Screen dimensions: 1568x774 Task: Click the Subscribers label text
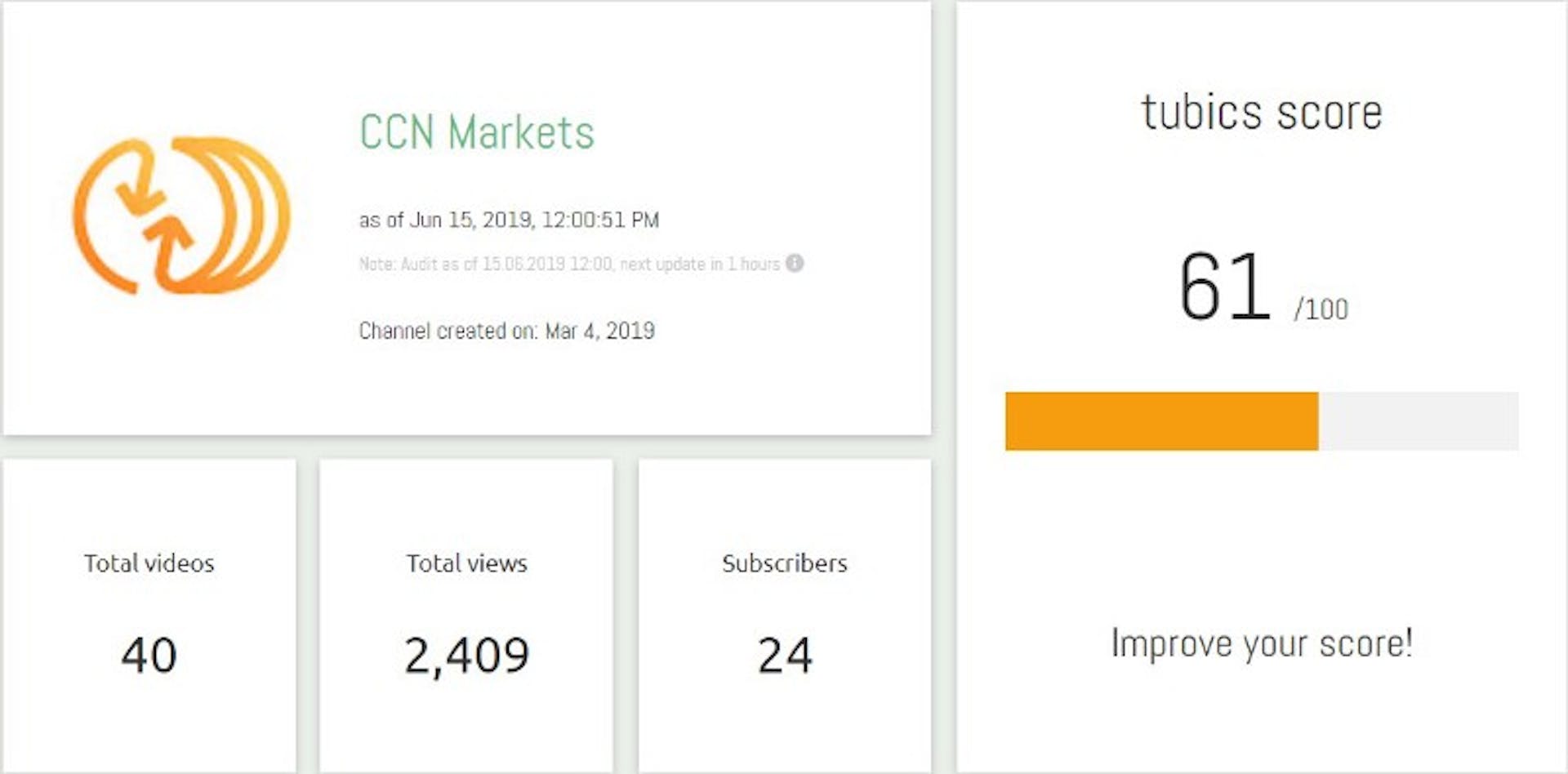pos(785,563)
